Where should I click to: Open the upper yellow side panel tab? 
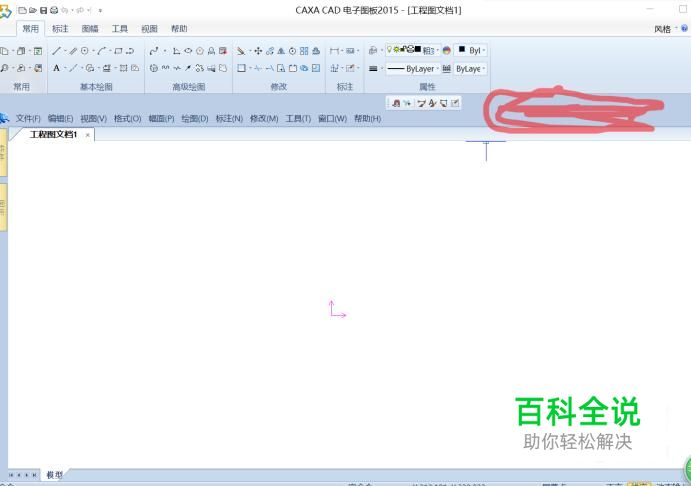click(3, 152)
